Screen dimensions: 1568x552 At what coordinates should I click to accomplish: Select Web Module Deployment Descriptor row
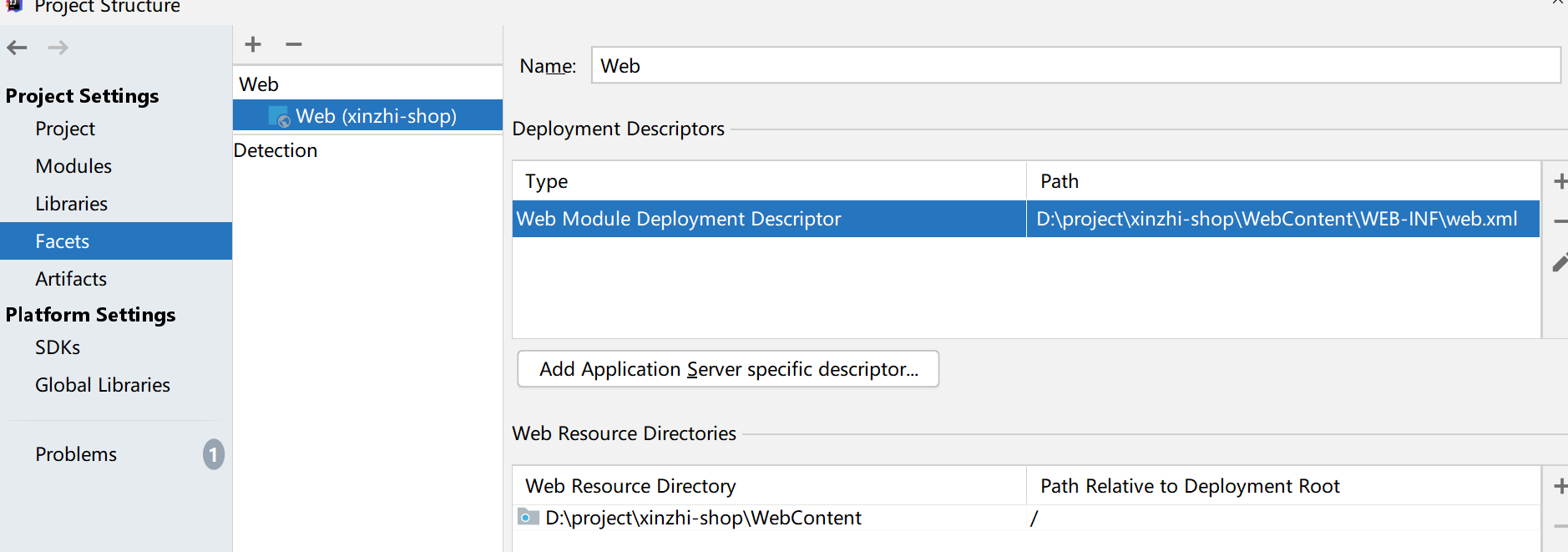(1026, 219)
